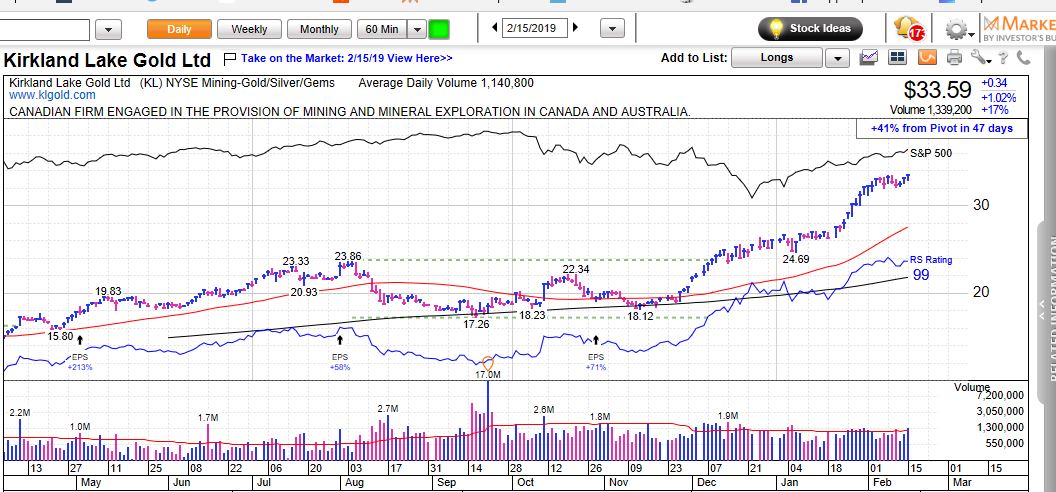
Task: Click the Kirkland Lake Gold Ltd title
Action: click(107, 60)
